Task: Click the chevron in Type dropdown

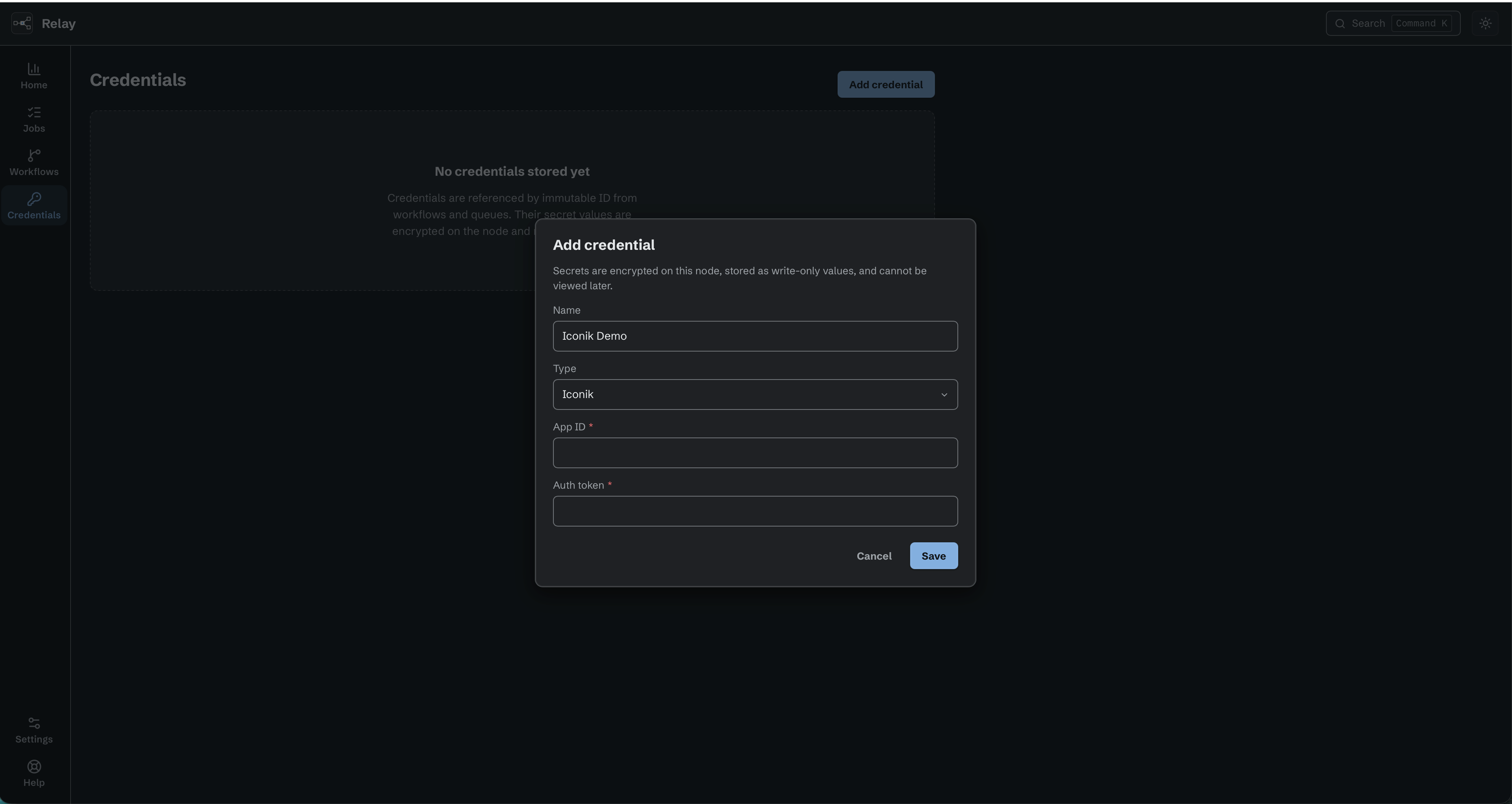Action: (944, 395)
